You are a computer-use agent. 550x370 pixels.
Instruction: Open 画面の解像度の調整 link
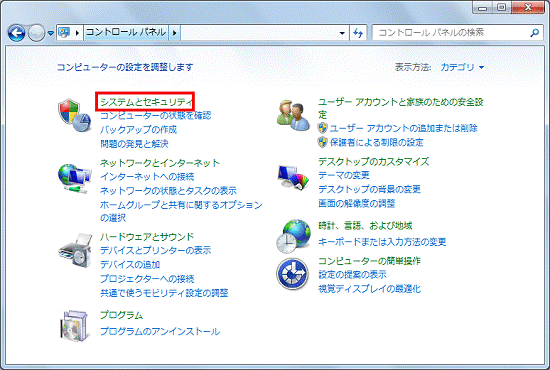(356, 203)
